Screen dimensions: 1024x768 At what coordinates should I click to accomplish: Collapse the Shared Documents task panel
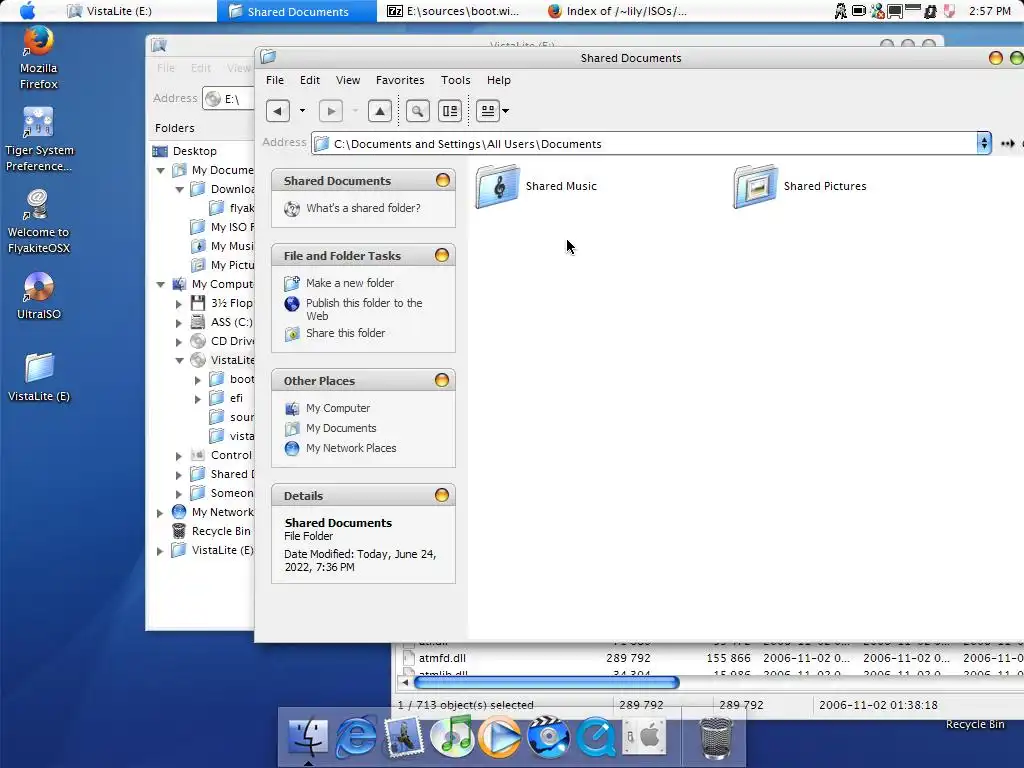pos(442,180)
